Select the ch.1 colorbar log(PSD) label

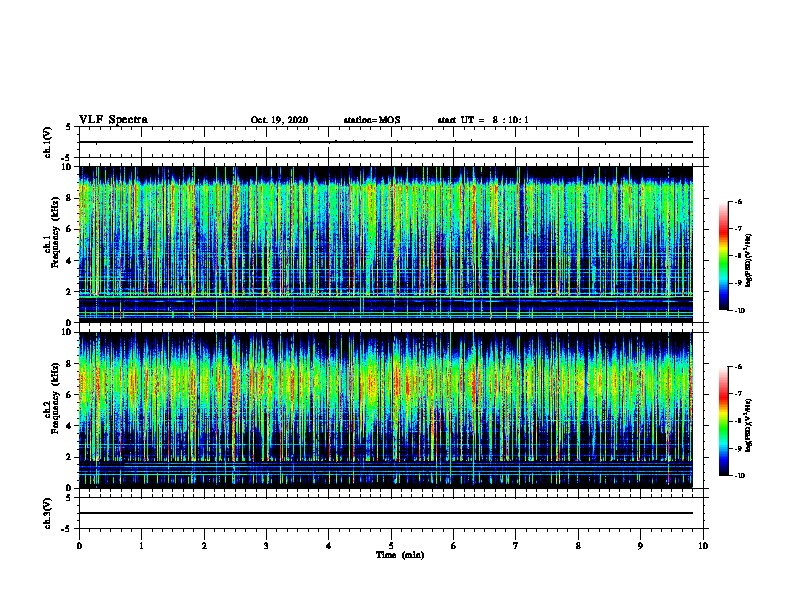[748, 260]
